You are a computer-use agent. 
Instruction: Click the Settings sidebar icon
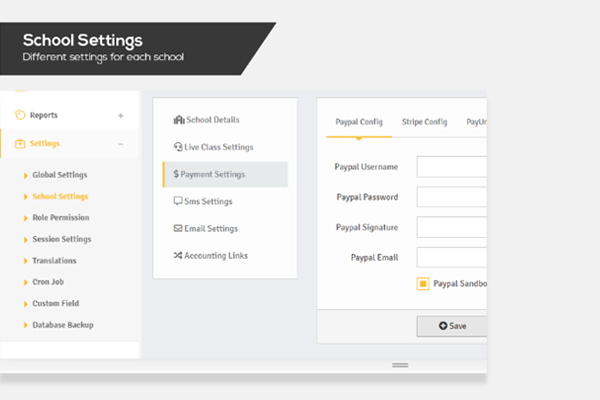(x=21, y=143)
